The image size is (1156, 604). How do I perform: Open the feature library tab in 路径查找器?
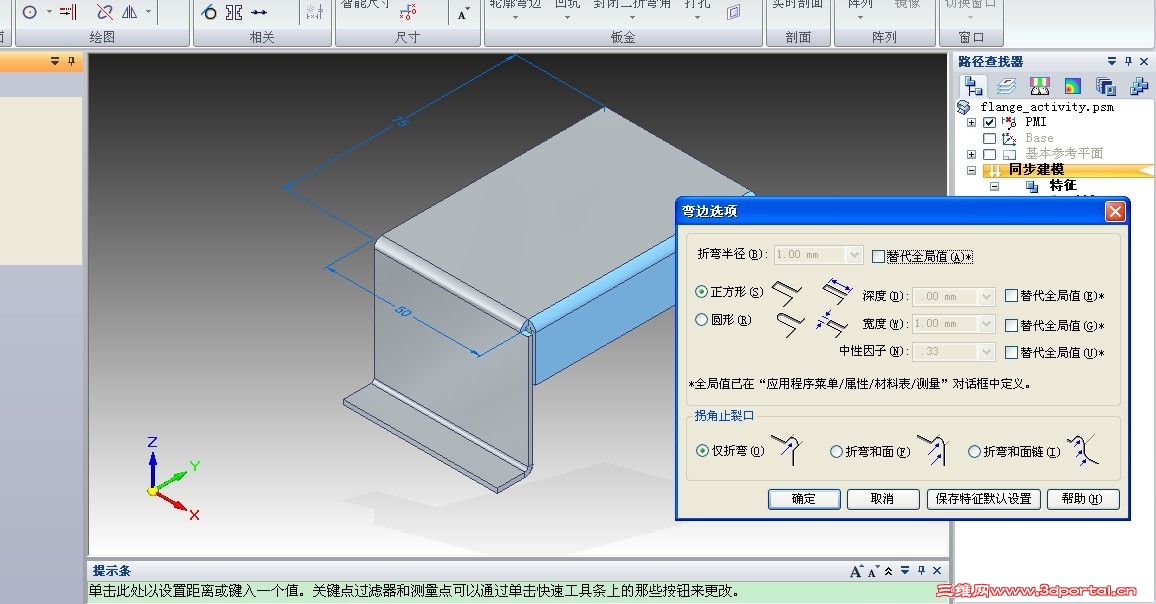tap(1106, 86)
